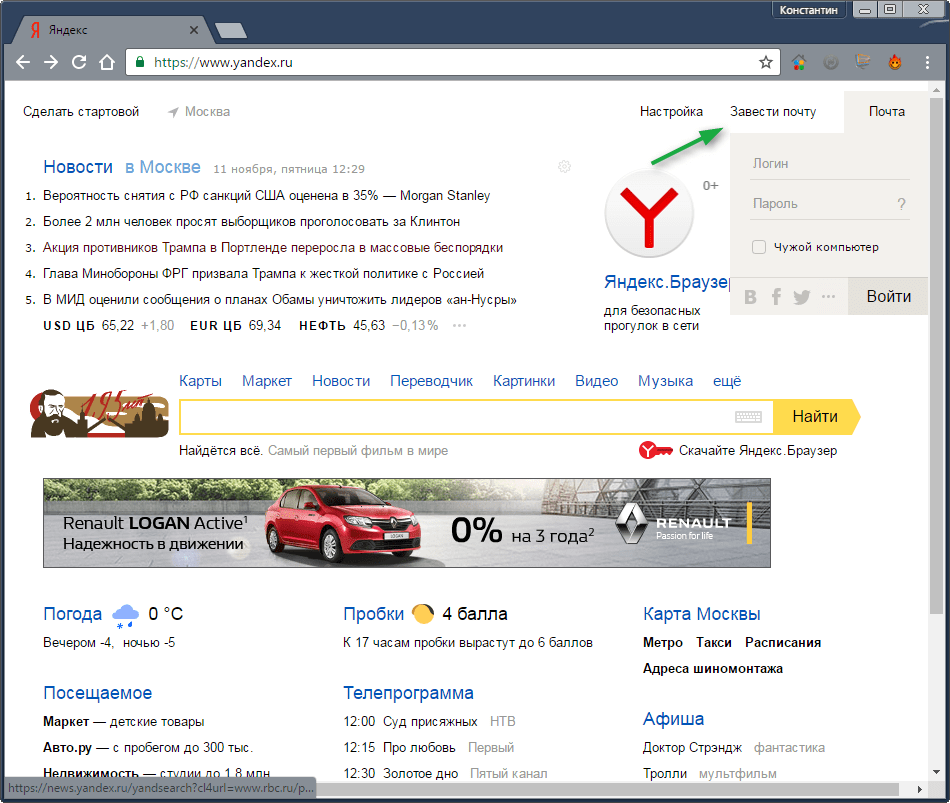This screenshot has height=803, width=950.
Task: Click the Moscow location arrow icon
Action: click(x=173, y=112)
